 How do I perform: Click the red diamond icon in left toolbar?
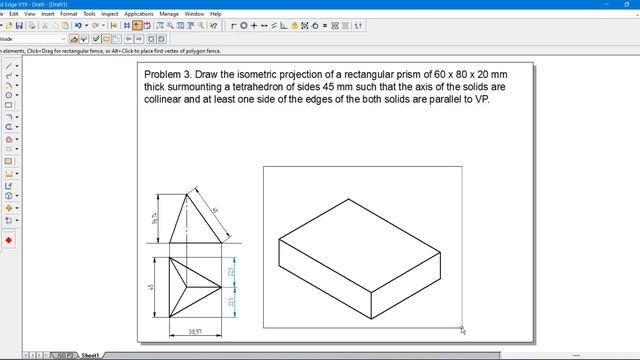tap(9, 240)
